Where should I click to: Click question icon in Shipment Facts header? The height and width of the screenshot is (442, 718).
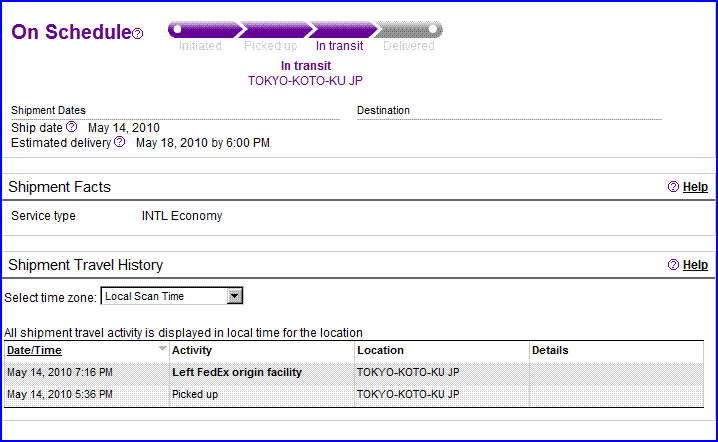[x=673, y=187]
